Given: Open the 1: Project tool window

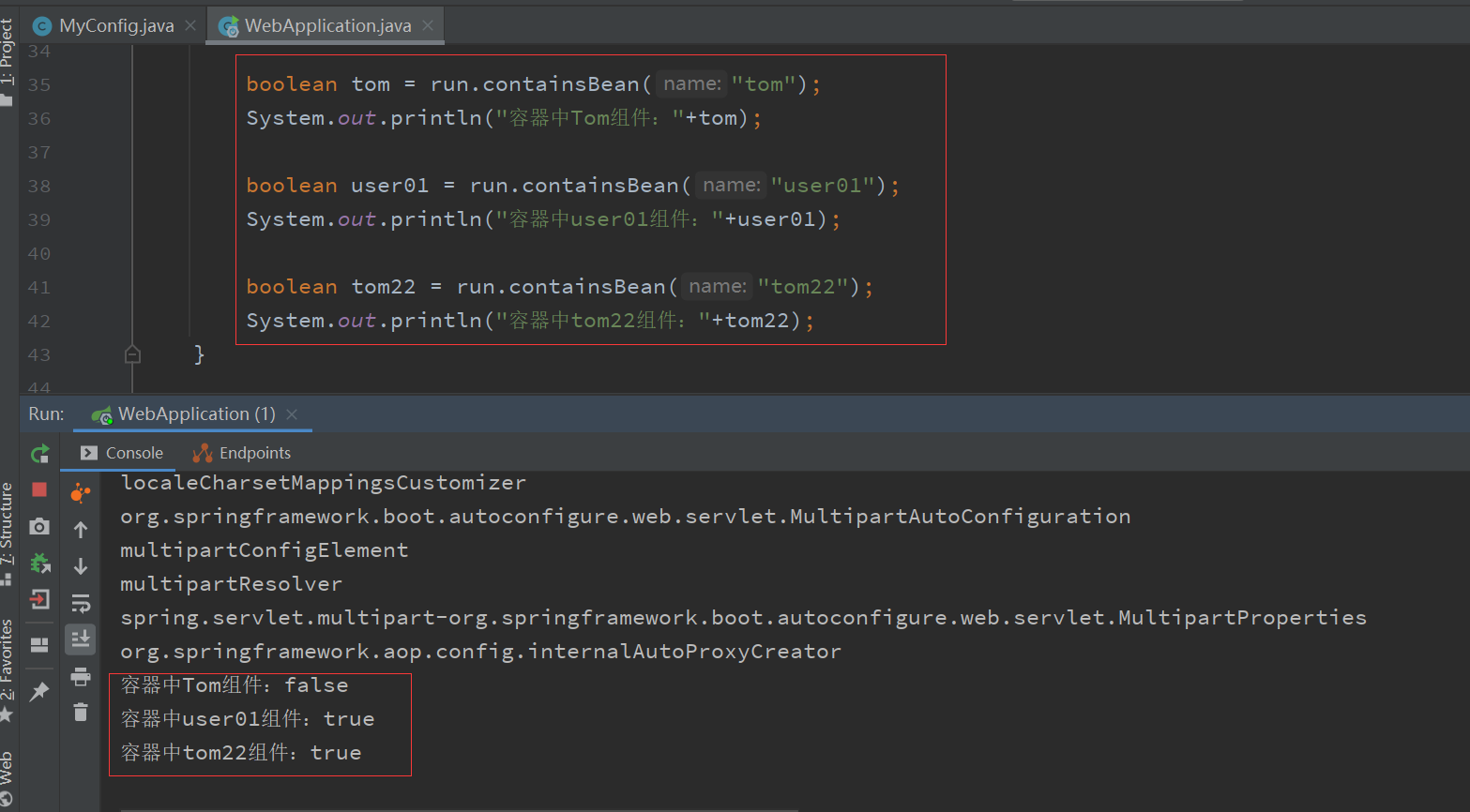Looking at the screenshot, I should click(8, 61).
